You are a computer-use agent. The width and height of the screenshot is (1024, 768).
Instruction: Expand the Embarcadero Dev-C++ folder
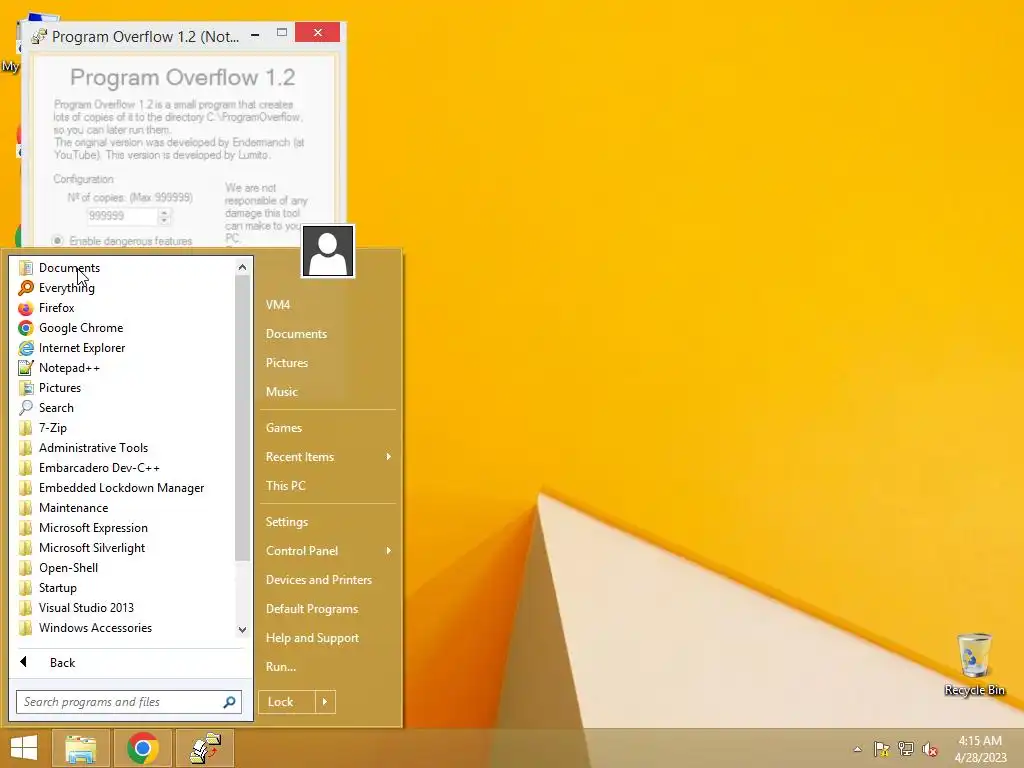coord(99,468)
